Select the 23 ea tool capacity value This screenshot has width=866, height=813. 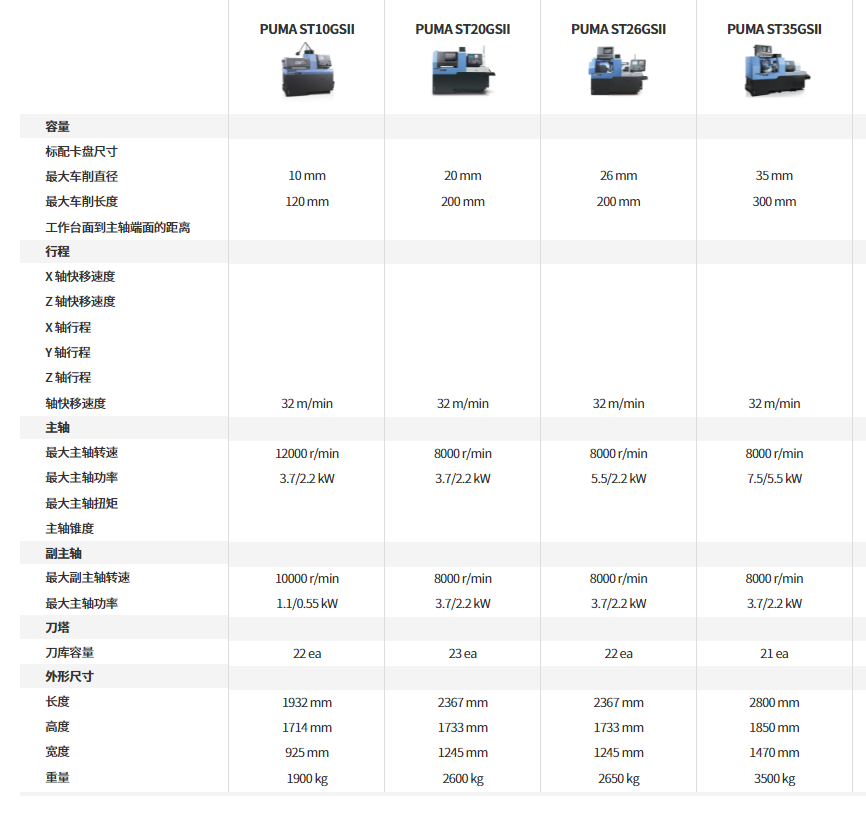click(x=463, y=653)
